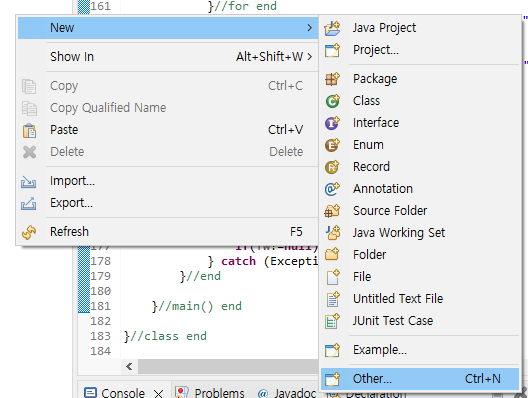
Task: Create a new Source Folder
Action: [420, 211]
